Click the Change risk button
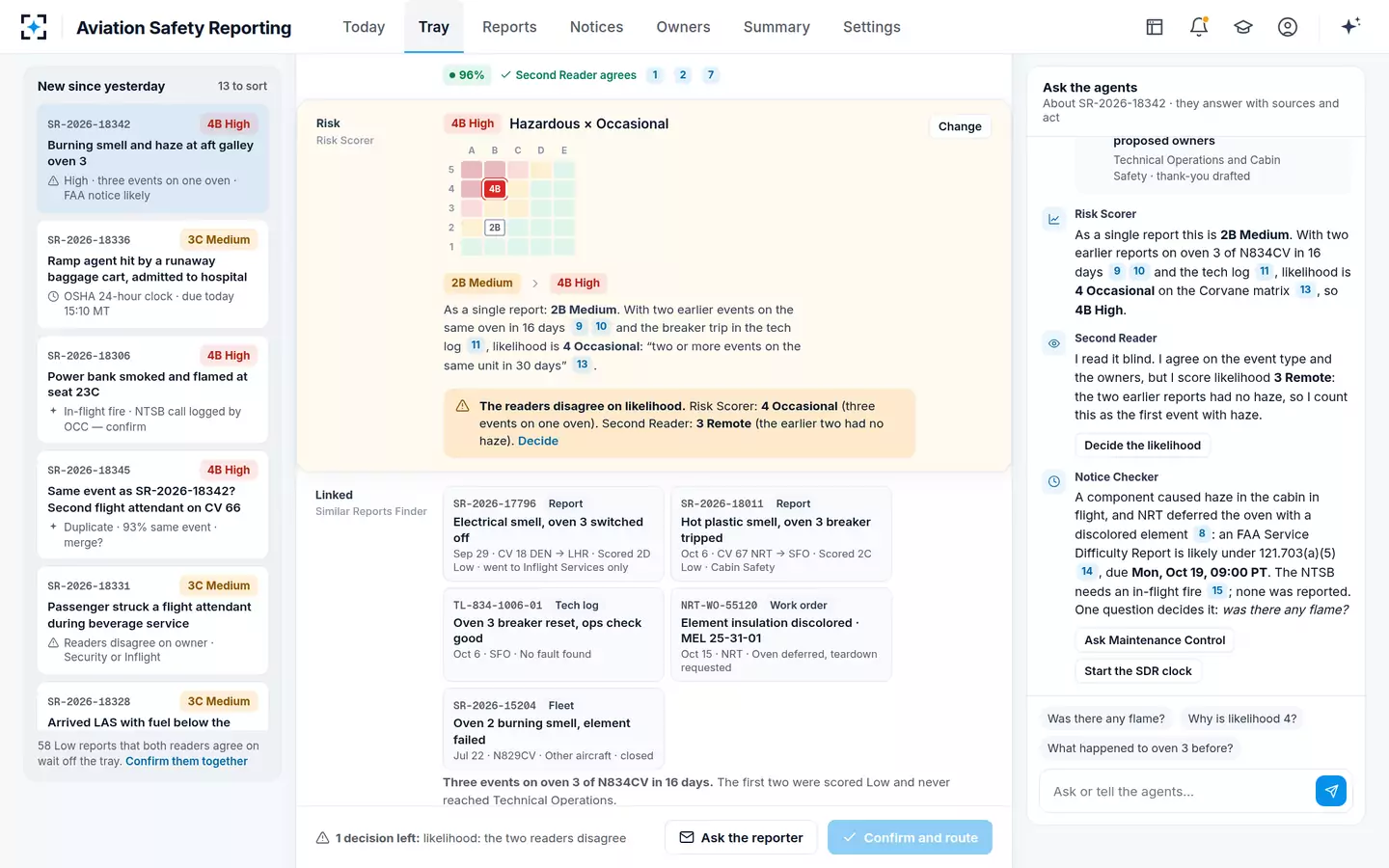The height and width of the screenshot is (868, 1389). [x=960, y=126]
